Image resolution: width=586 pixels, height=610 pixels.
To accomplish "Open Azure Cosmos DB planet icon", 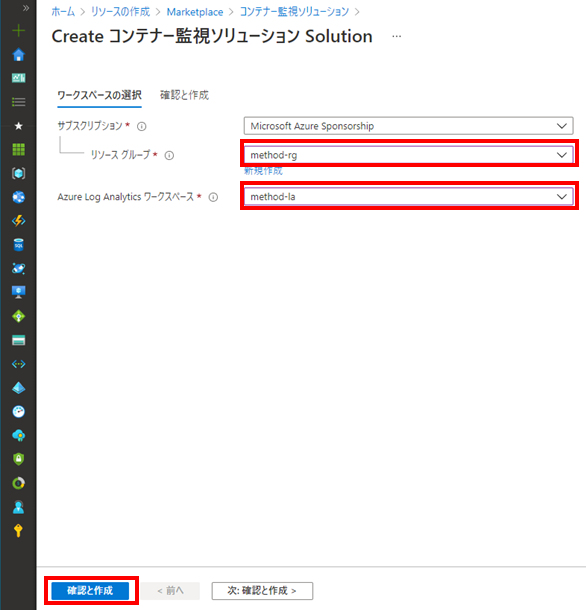I will (x=19, y=268).
